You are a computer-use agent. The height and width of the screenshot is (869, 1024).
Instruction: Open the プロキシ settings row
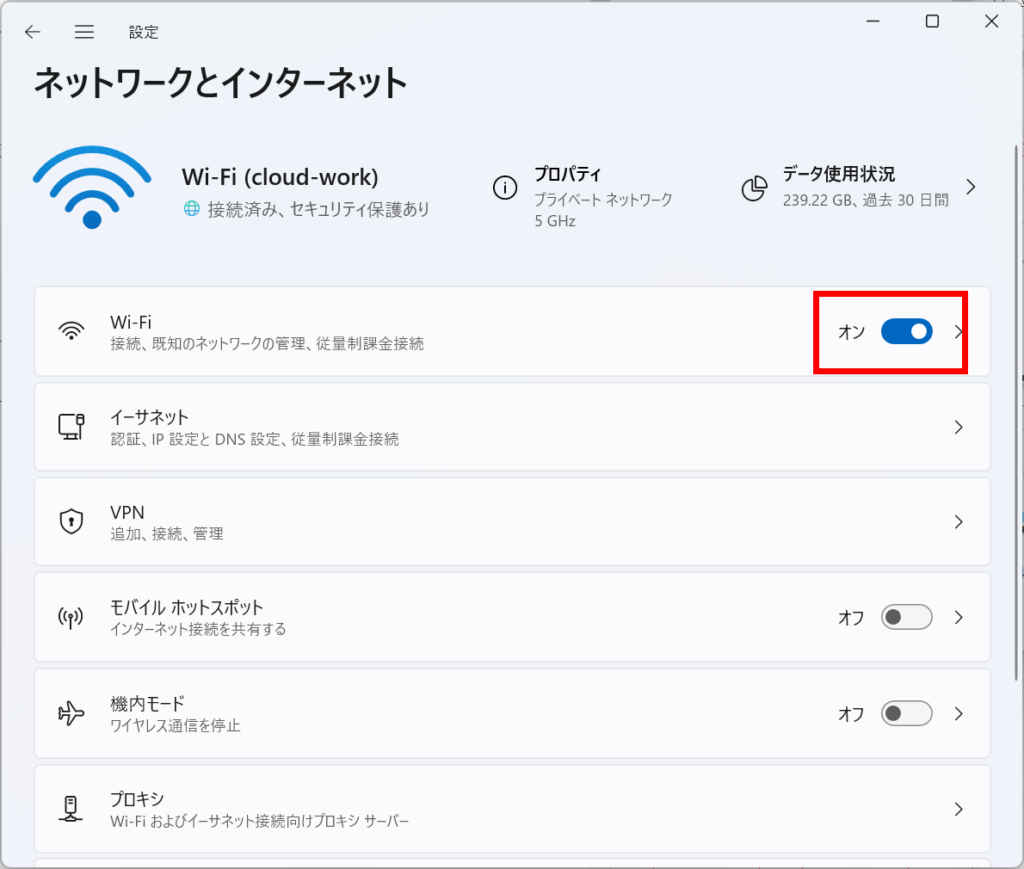[500, 809]
